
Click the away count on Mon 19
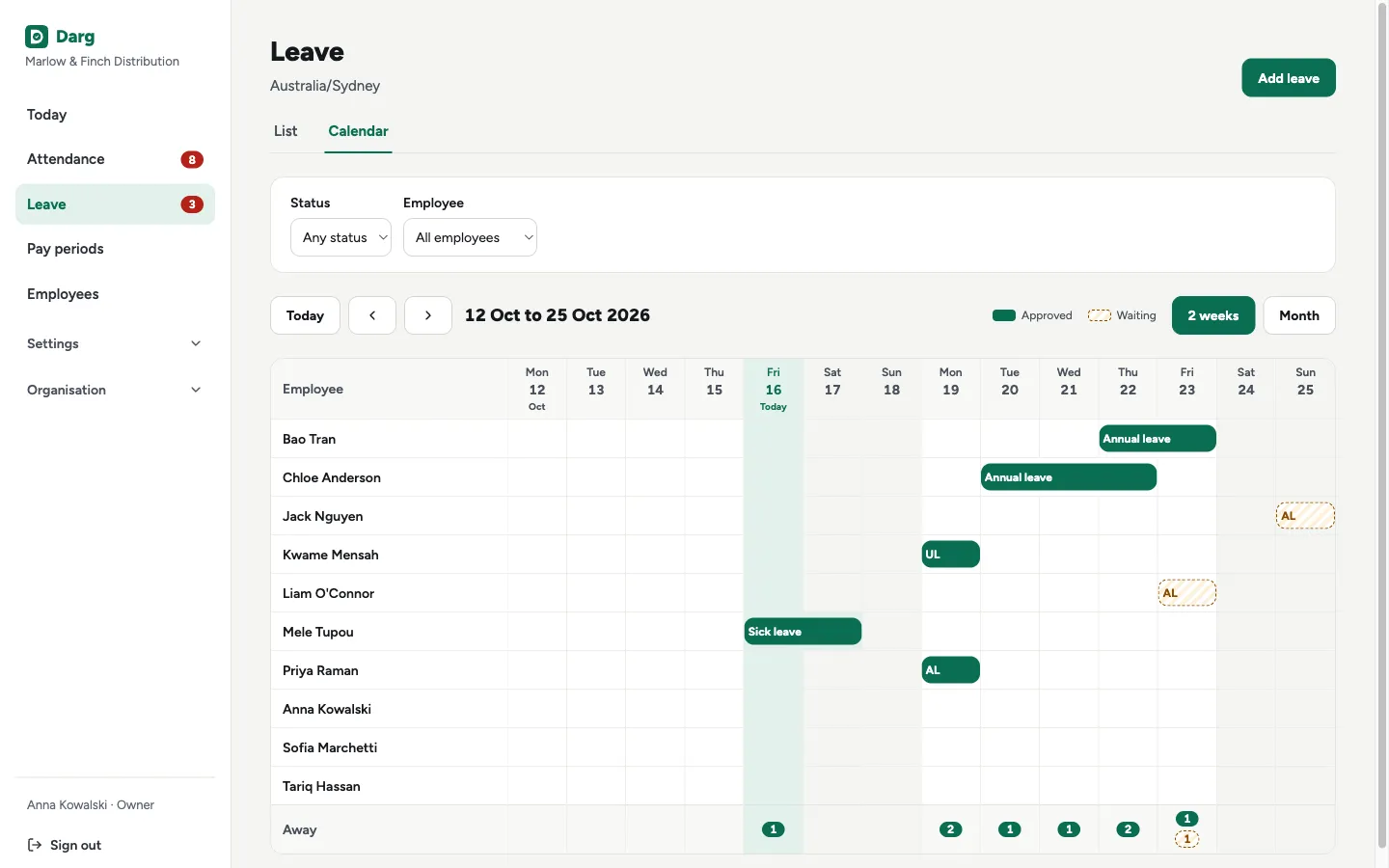point(951,829)
